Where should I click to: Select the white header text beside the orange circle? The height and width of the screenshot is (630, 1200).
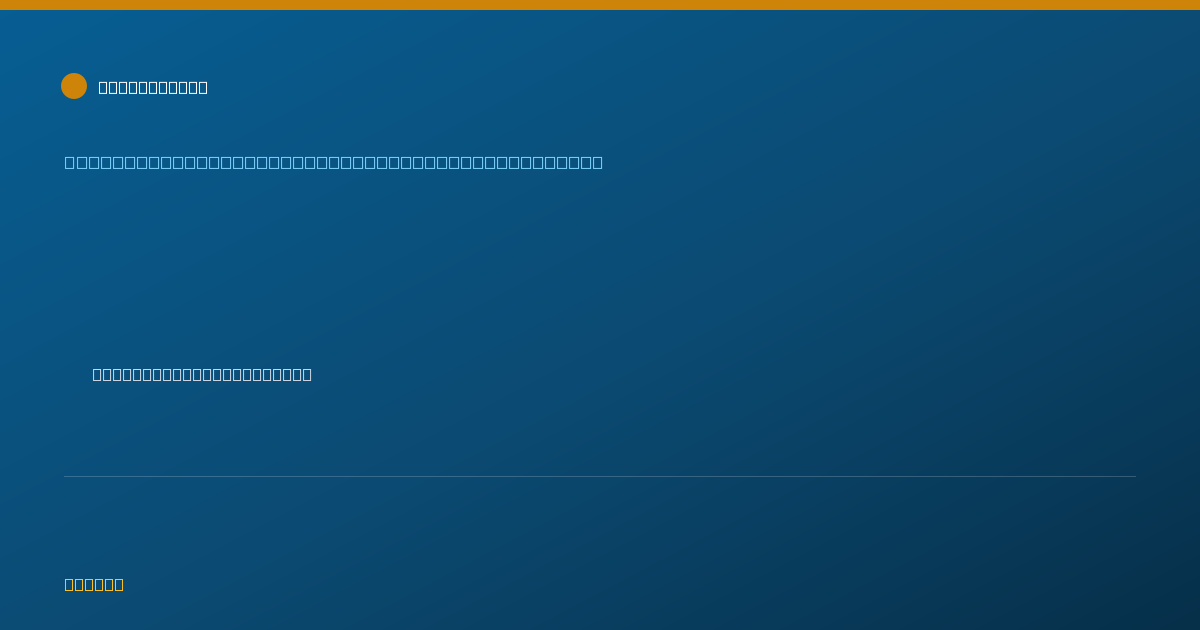point(153,87)
